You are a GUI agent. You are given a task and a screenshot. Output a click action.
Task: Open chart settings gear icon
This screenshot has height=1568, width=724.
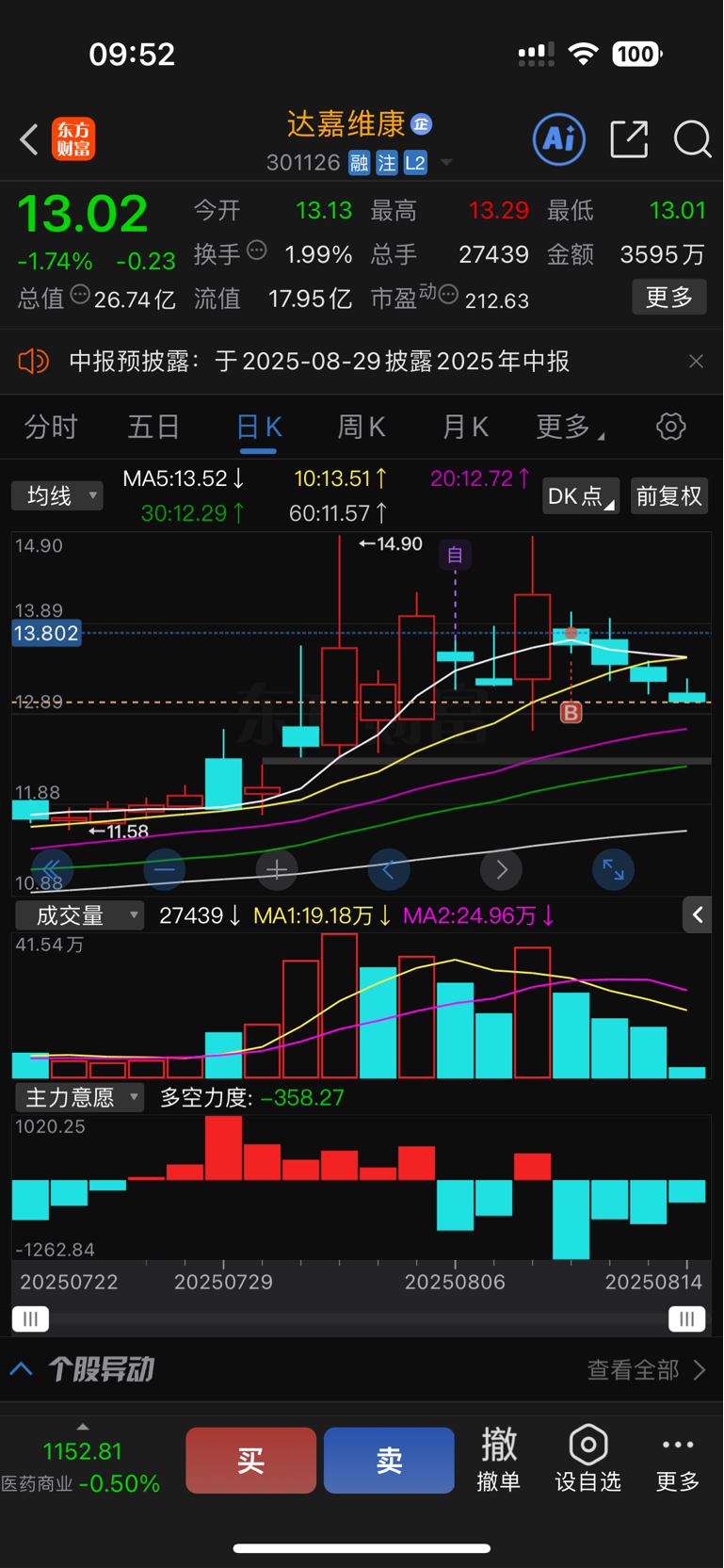[x=671, y=427]
